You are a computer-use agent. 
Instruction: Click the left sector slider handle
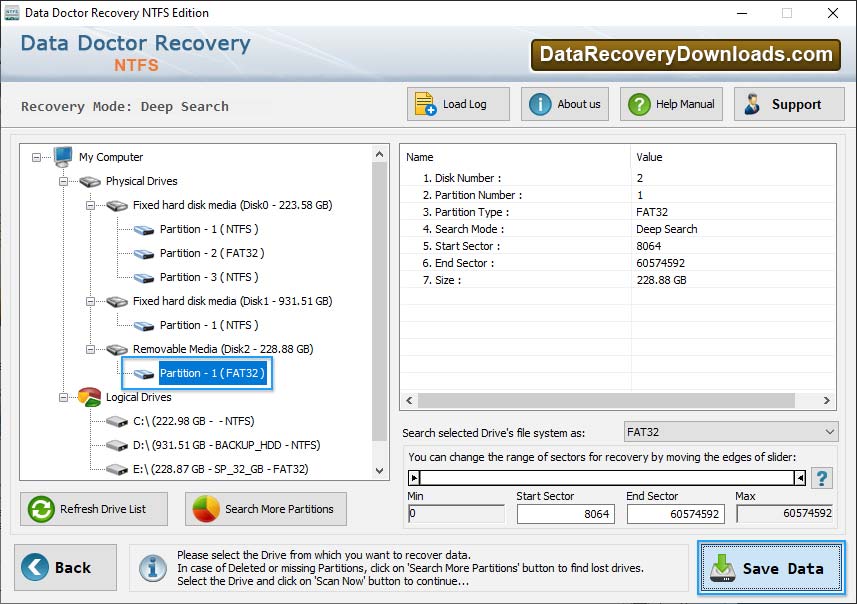click(414, 478)
